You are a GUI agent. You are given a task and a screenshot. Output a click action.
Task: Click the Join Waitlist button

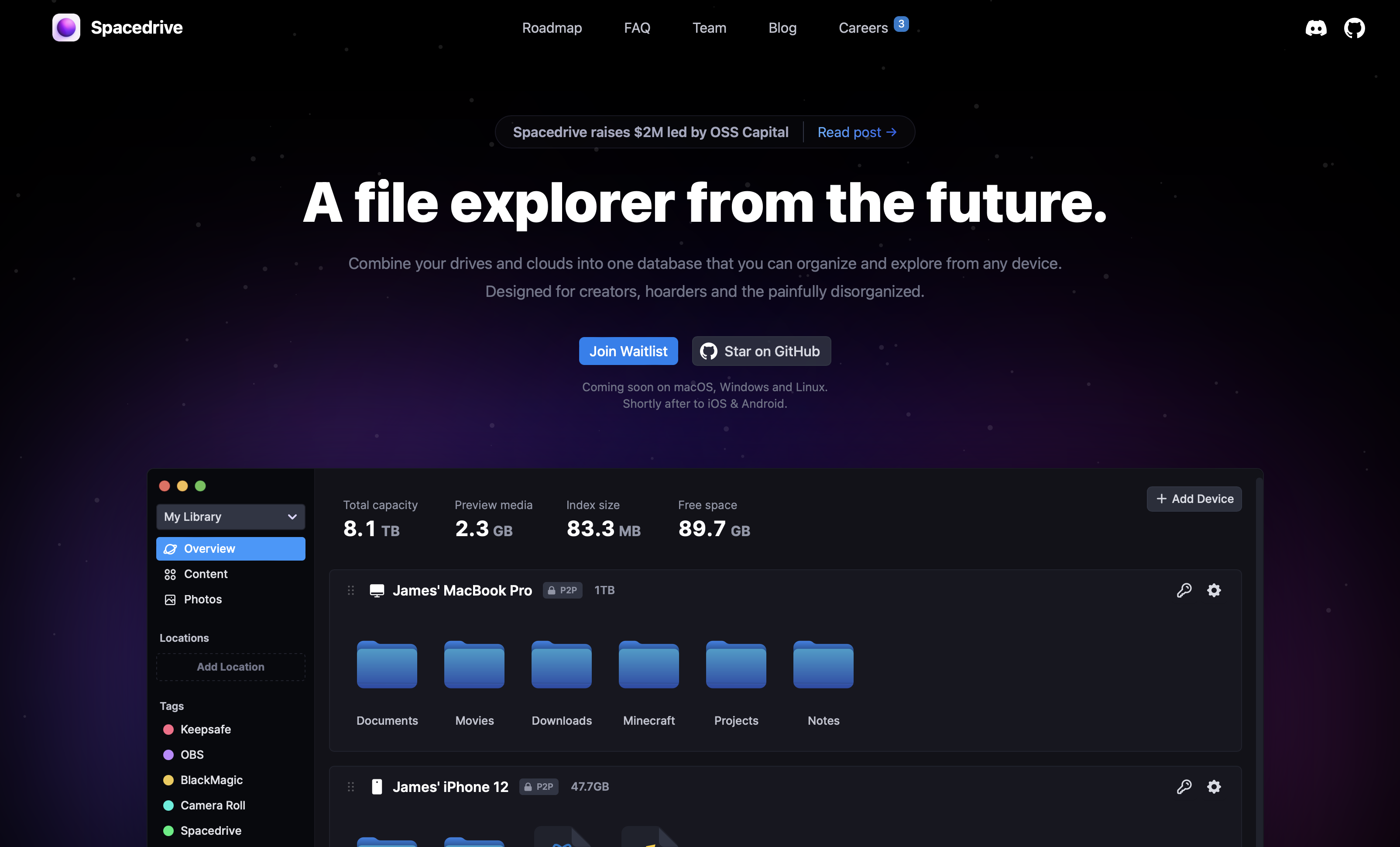click(628, 351)
